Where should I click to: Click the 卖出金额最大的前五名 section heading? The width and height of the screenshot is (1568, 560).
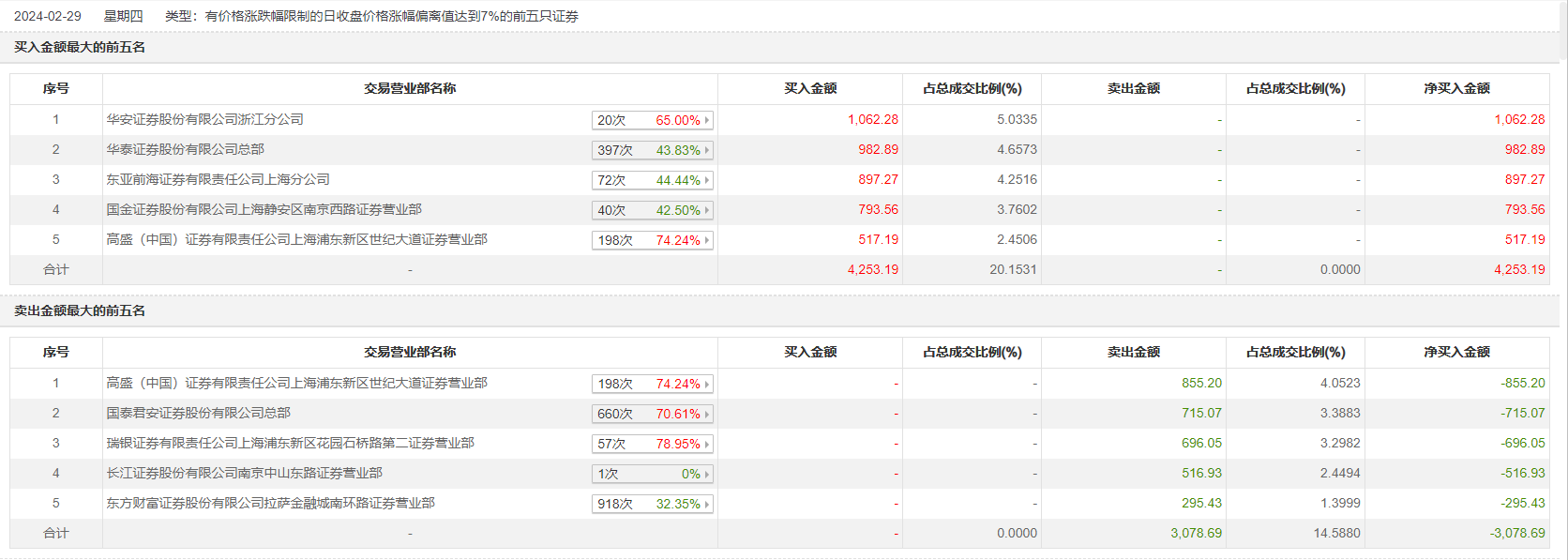click(80, 311)
